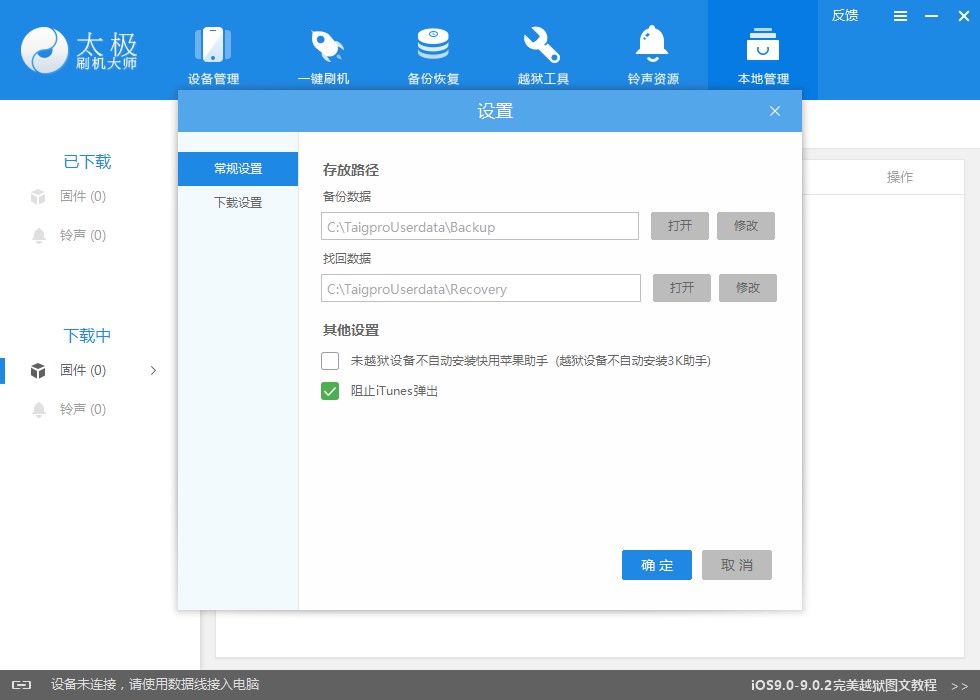Viewport: 980px width, 700px height.
Task: Open the hamburger main menu icon
Action: click(900, 16)
